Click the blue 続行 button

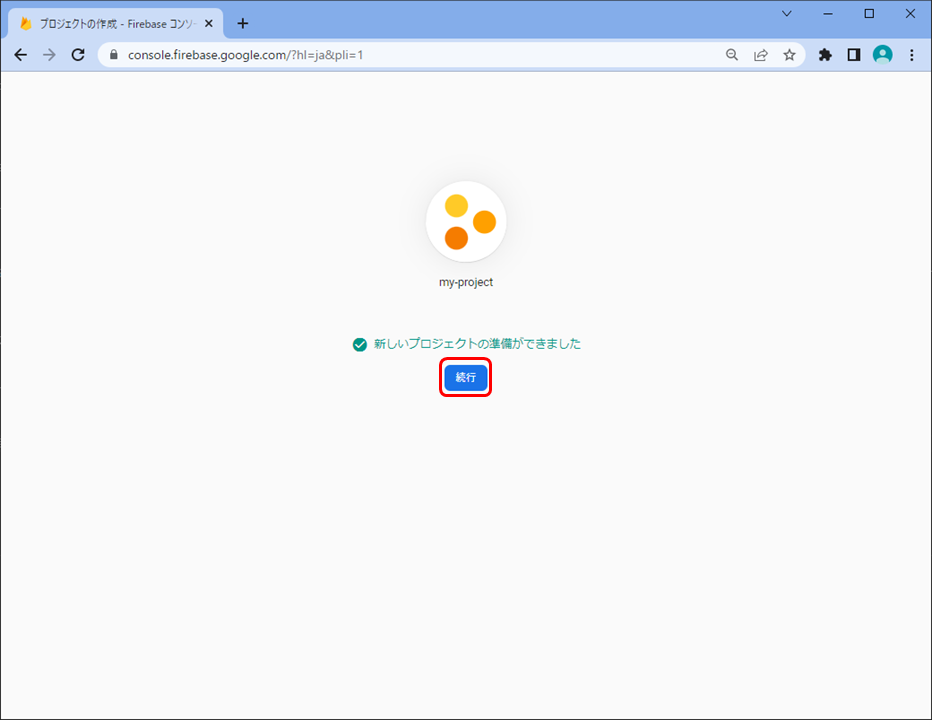click(x=465, y=377)
